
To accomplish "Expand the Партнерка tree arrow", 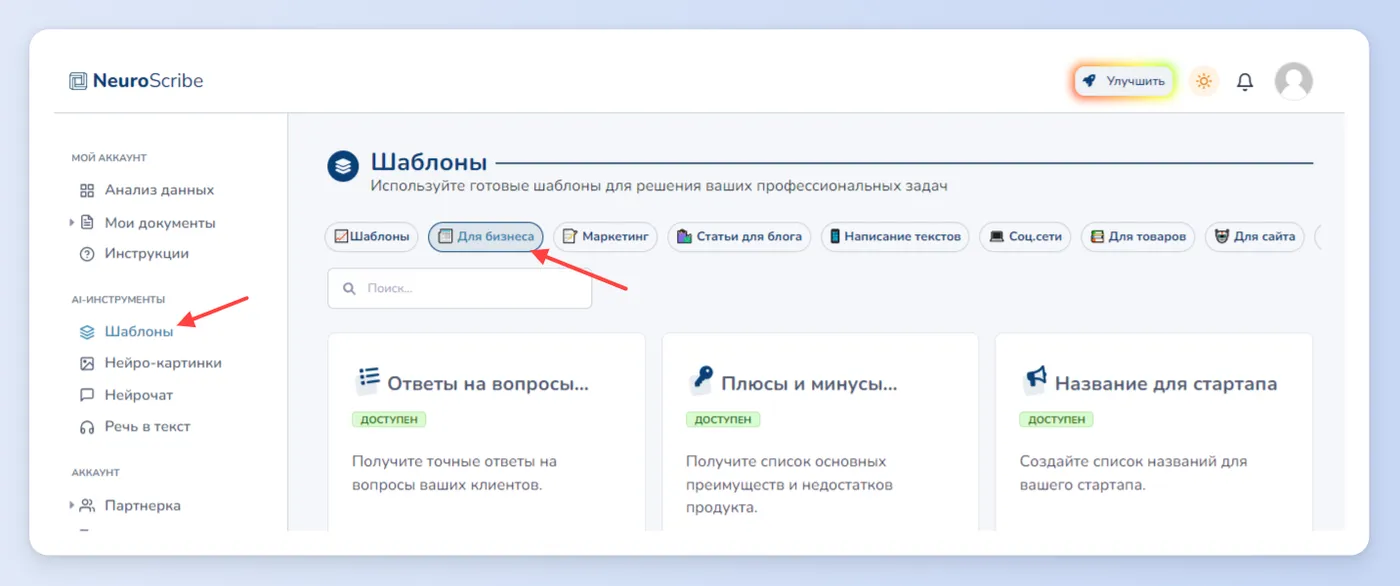I will (x=72, y=505).
